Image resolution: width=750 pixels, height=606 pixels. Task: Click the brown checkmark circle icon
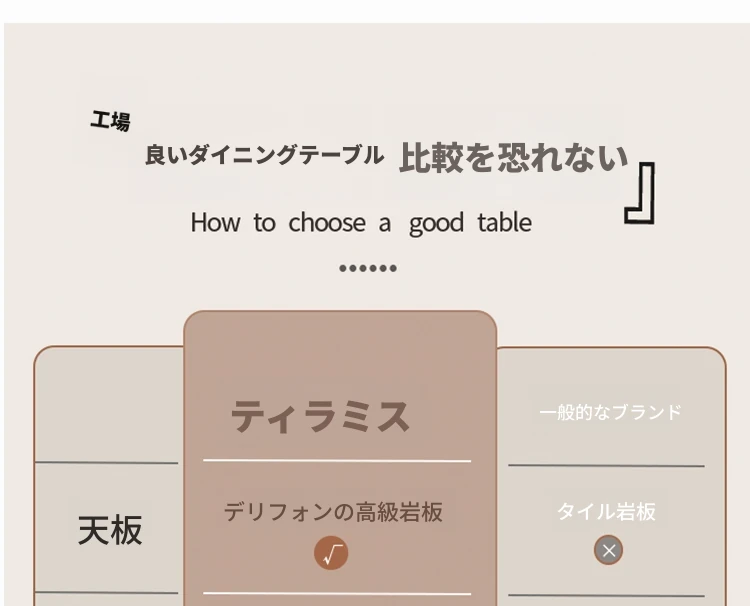(331, 553)
